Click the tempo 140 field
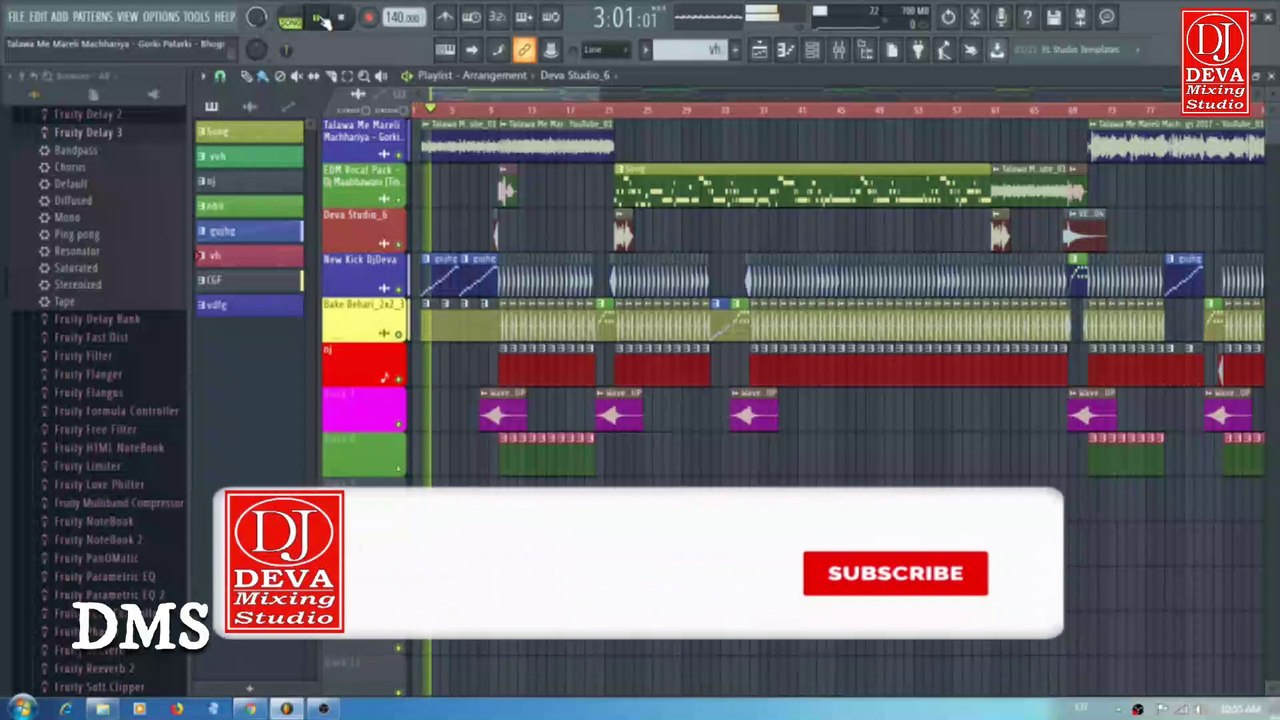 (402, 18)
